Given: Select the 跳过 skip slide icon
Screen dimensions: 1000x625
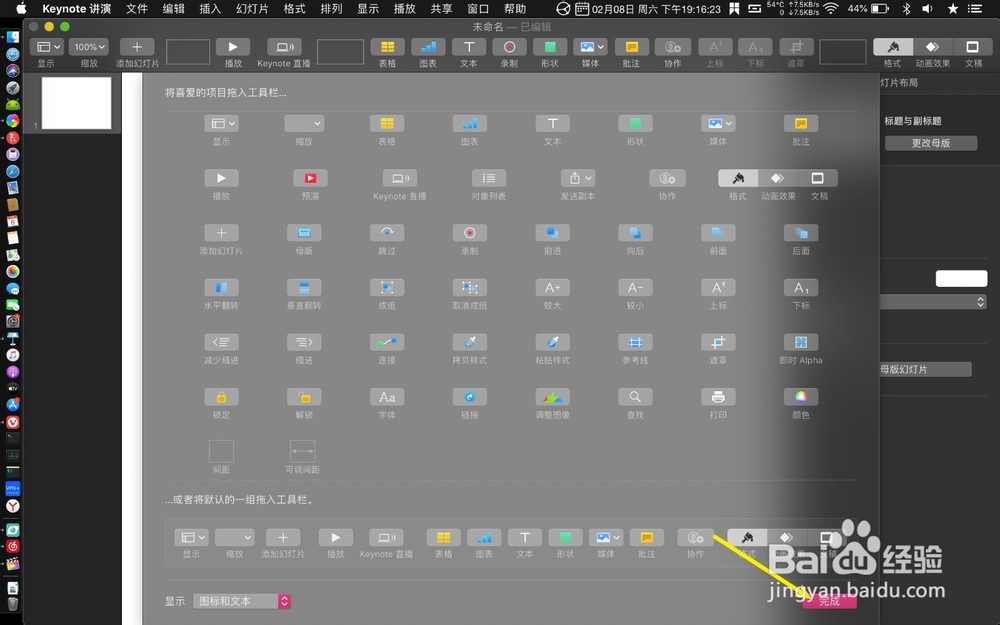Looking at the screenshot, I should click(x=386, y=233).
